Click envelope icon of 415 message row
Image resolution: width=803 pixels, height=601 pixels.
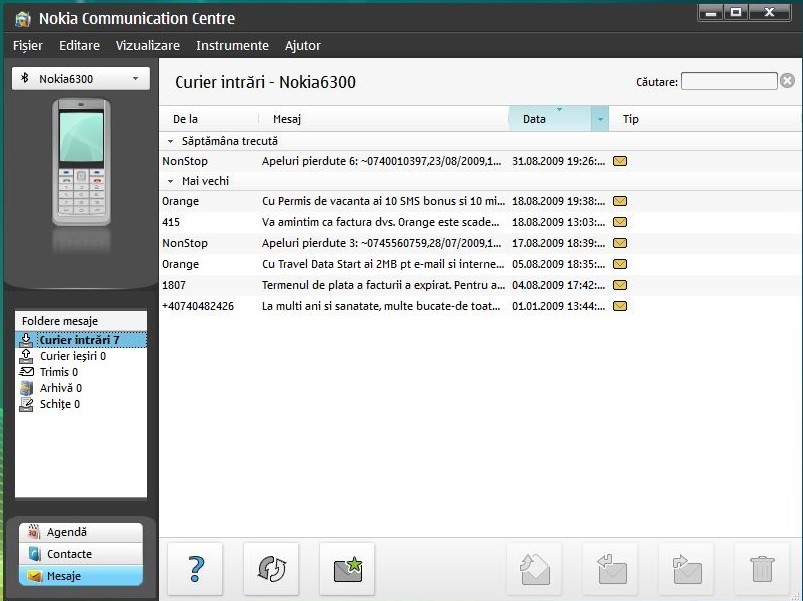tap(620, 222)
